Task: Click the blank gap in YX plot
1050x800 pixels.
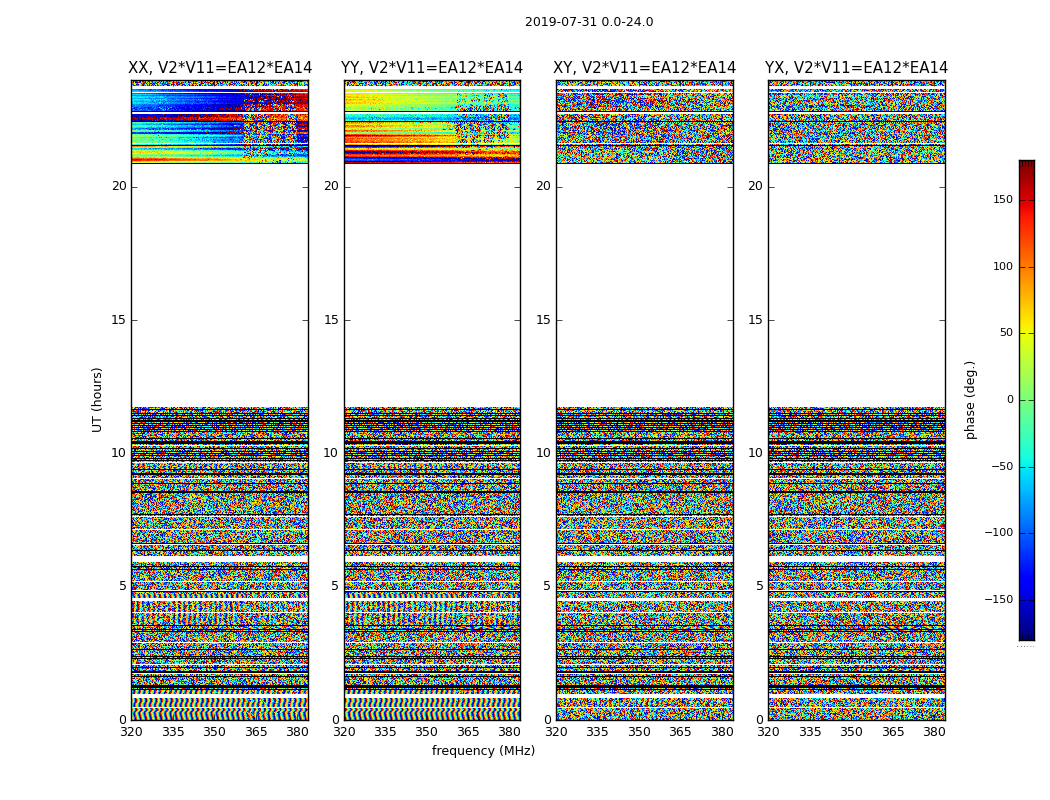Action: pos(856,285)
